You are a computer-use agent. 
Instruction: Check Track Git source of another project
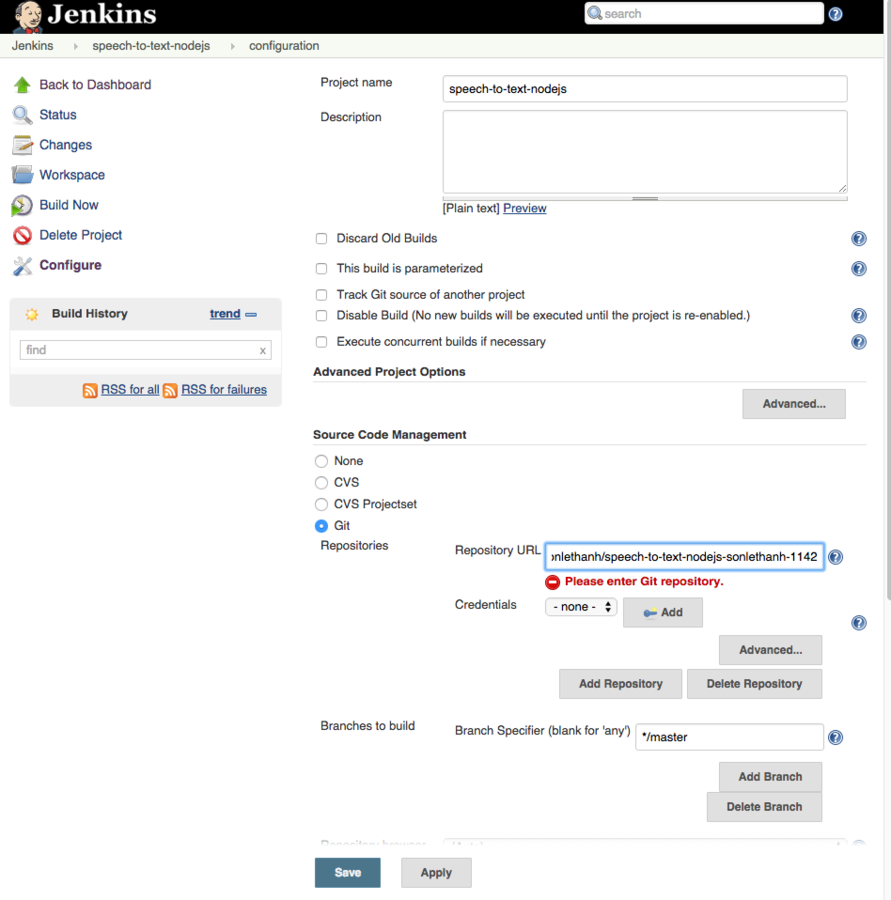pyautogui.click(x=321, y=295)
